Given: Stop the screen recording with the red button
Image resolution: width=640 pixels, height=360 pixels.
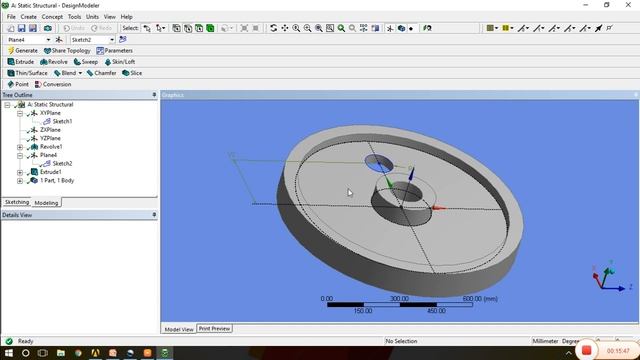Looking at the screenshot, I should pos(587,350).
